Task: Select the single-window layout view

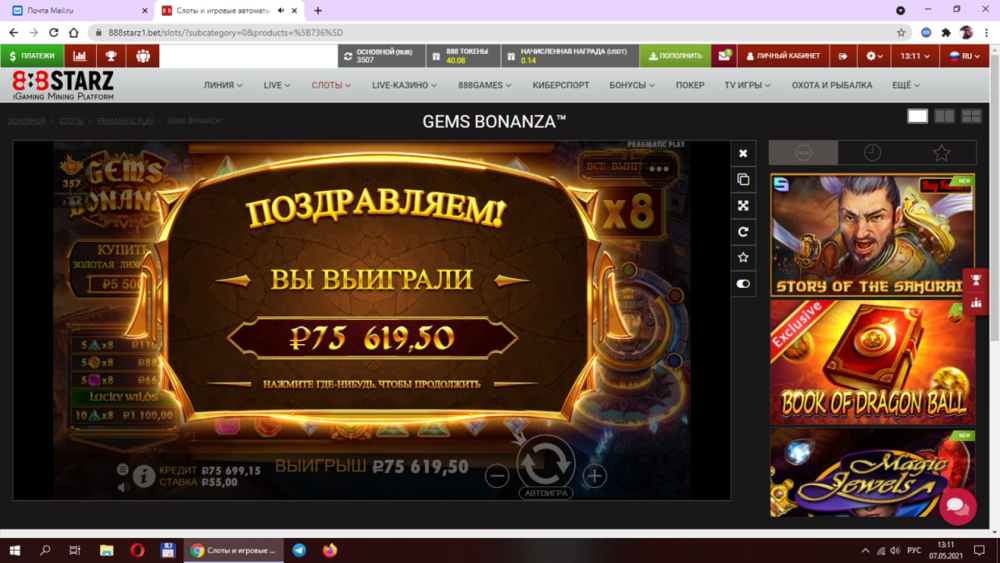Action: tap(917, 116)
